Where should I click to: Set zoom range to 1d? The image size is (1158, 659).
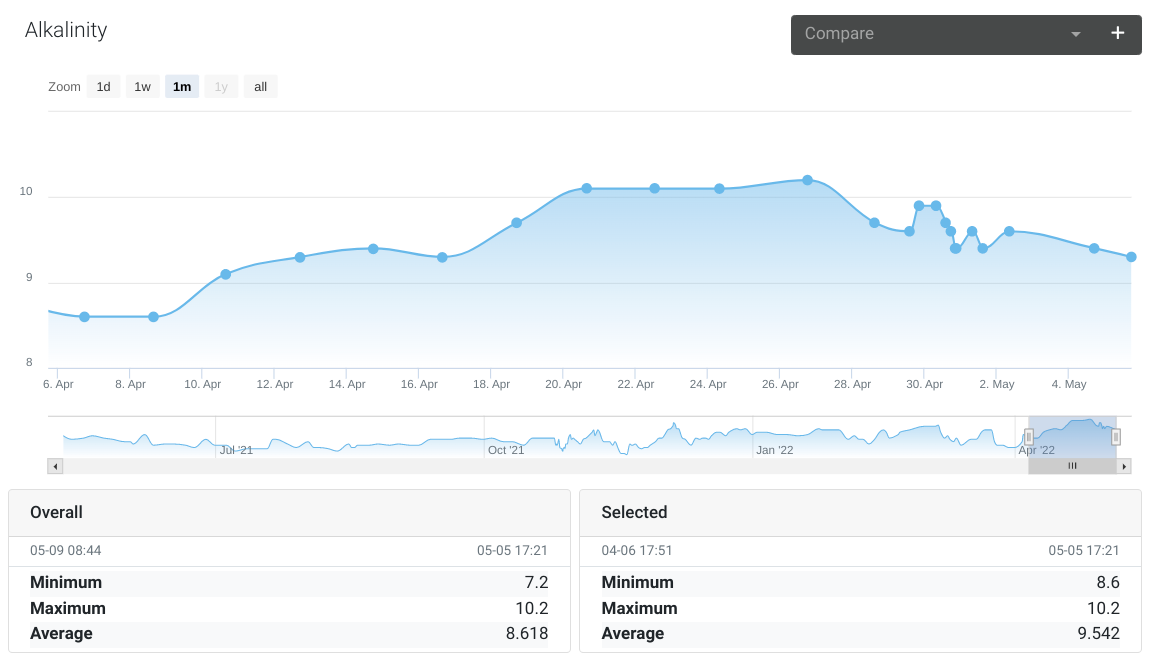pos(103,86)
